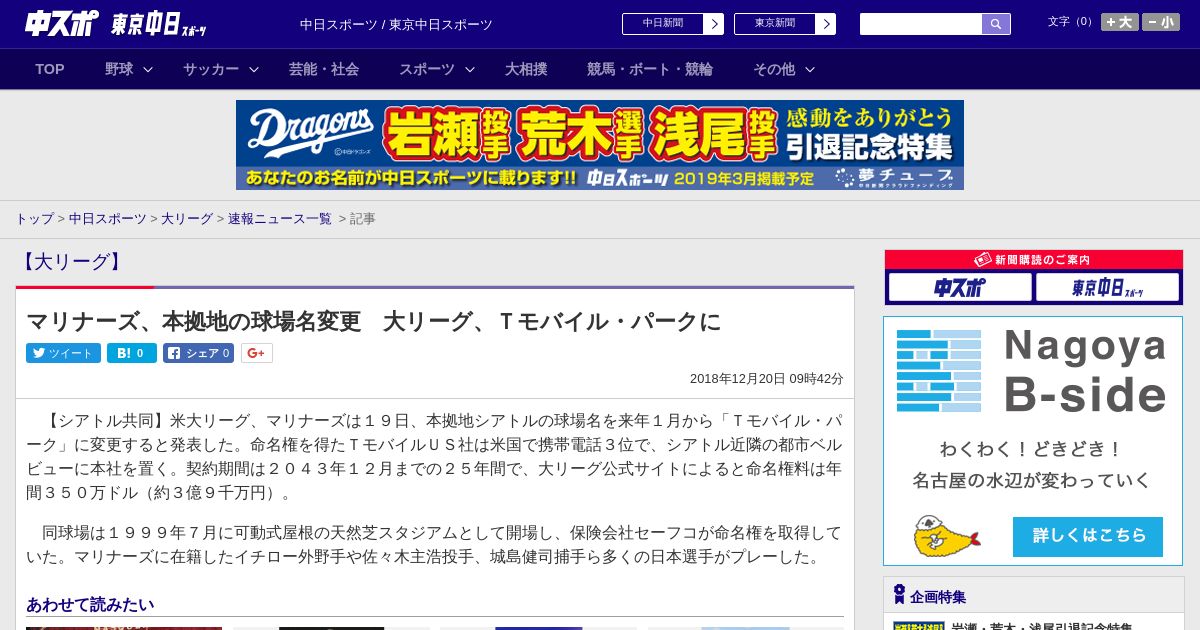Click the Nagoya B-side brick logo
The image size is (1200, 630).
click(x=939, y=371)
